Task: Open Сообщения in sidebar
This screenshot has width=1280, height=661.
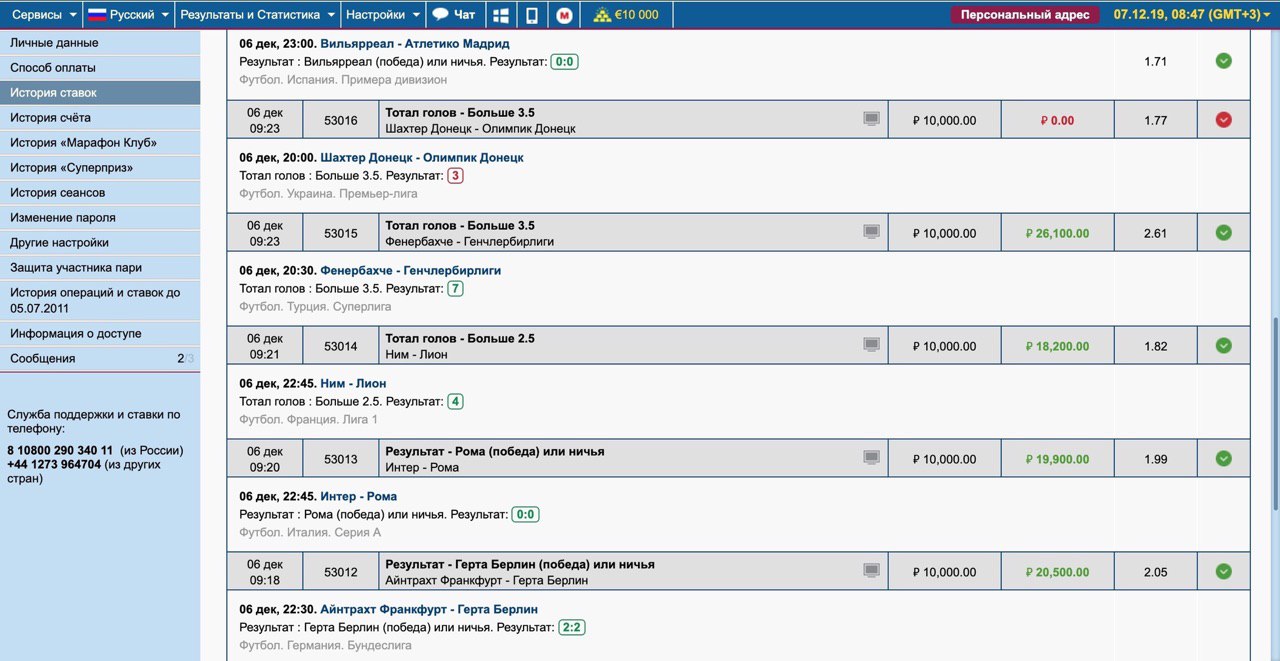Action: 100,359
